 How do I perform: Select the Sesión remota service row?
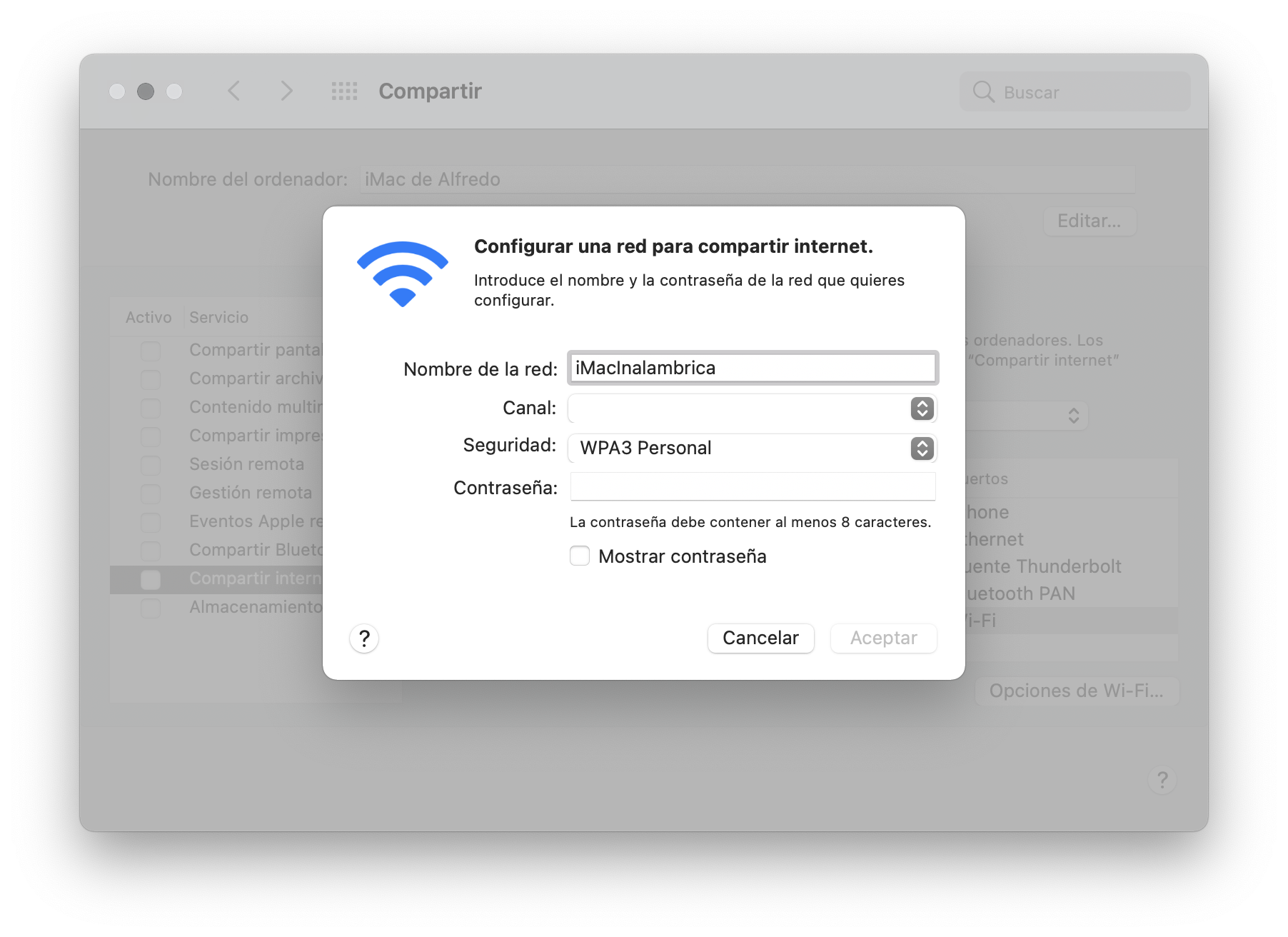click(216, 464)
